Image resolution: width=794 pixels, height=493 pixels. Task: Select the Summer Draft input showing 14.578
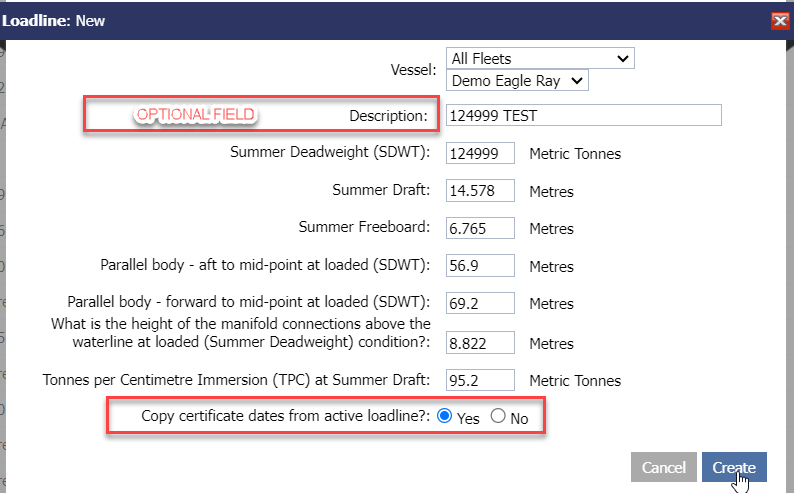(x=480, y=191)
